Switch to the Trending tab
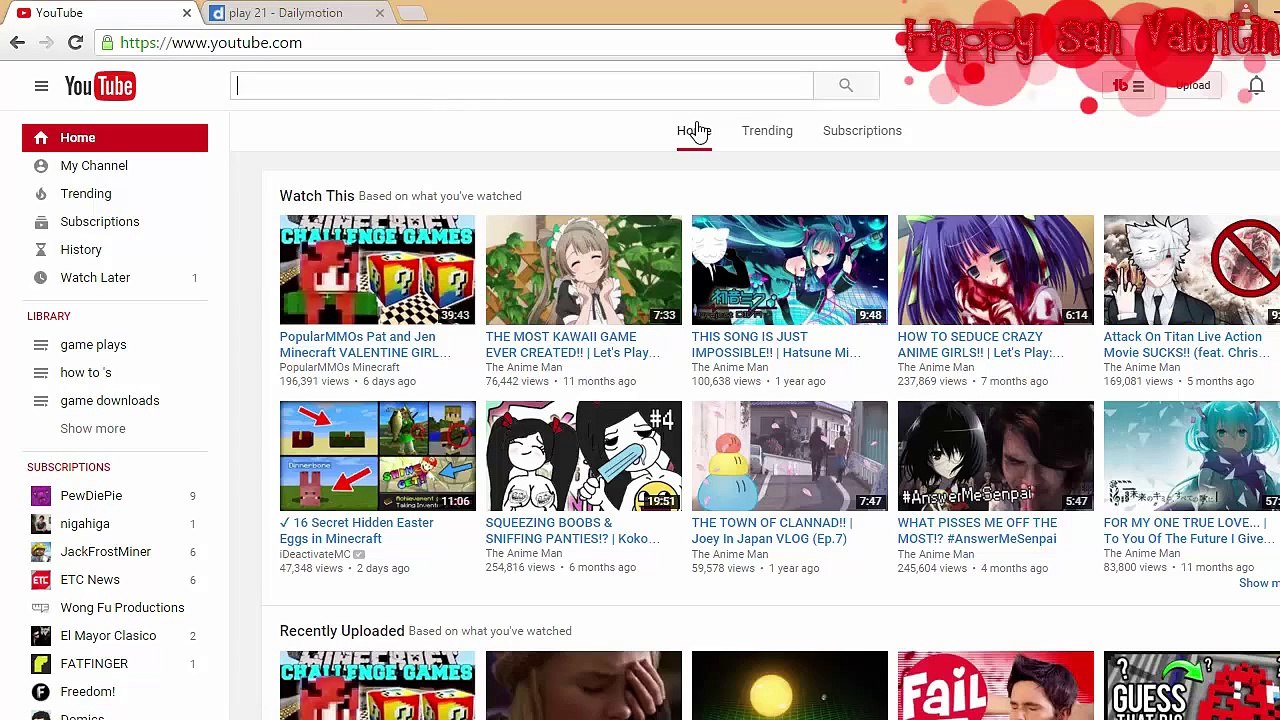 767,131
